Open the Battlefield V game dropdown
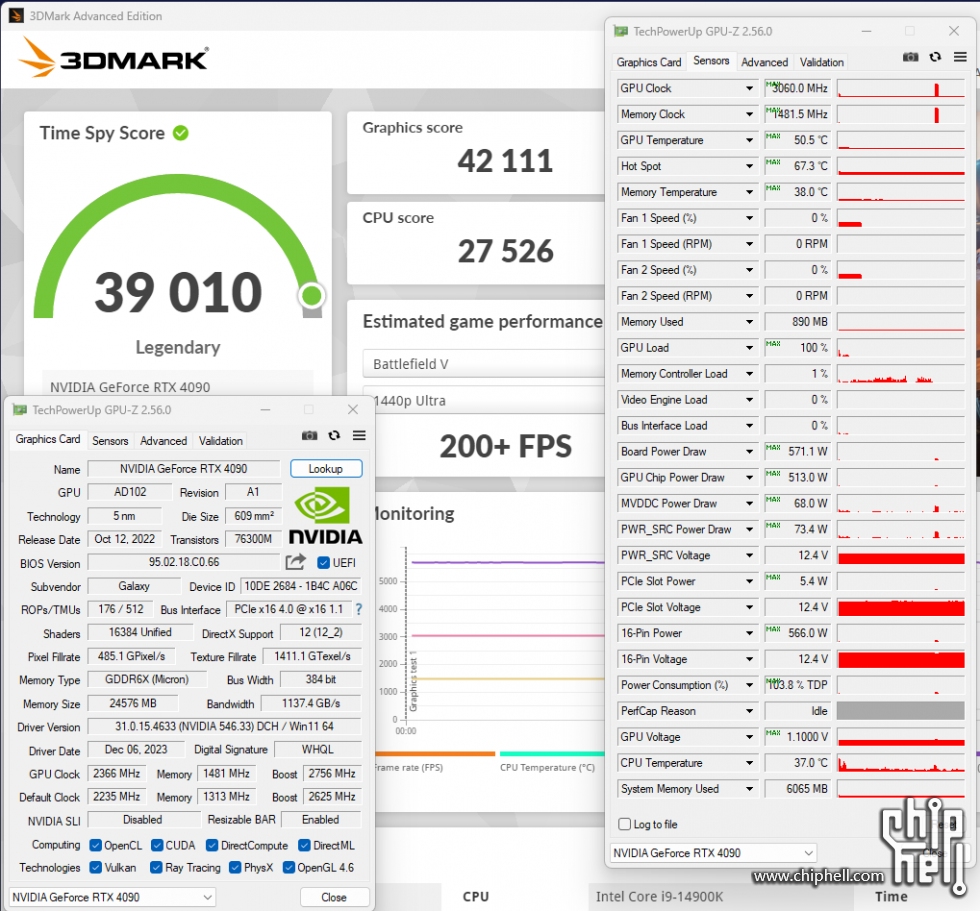Screen dimensions: 980x911 [x=483, y=364]
